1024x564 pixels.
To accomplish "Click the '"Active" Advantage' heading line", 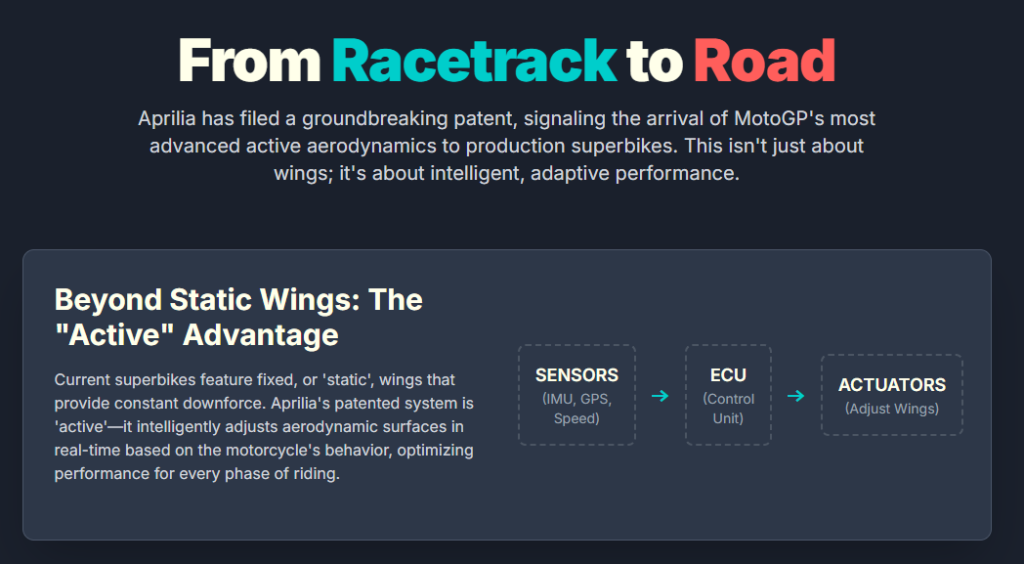I will pyautogui.click(x=196, y=334).
